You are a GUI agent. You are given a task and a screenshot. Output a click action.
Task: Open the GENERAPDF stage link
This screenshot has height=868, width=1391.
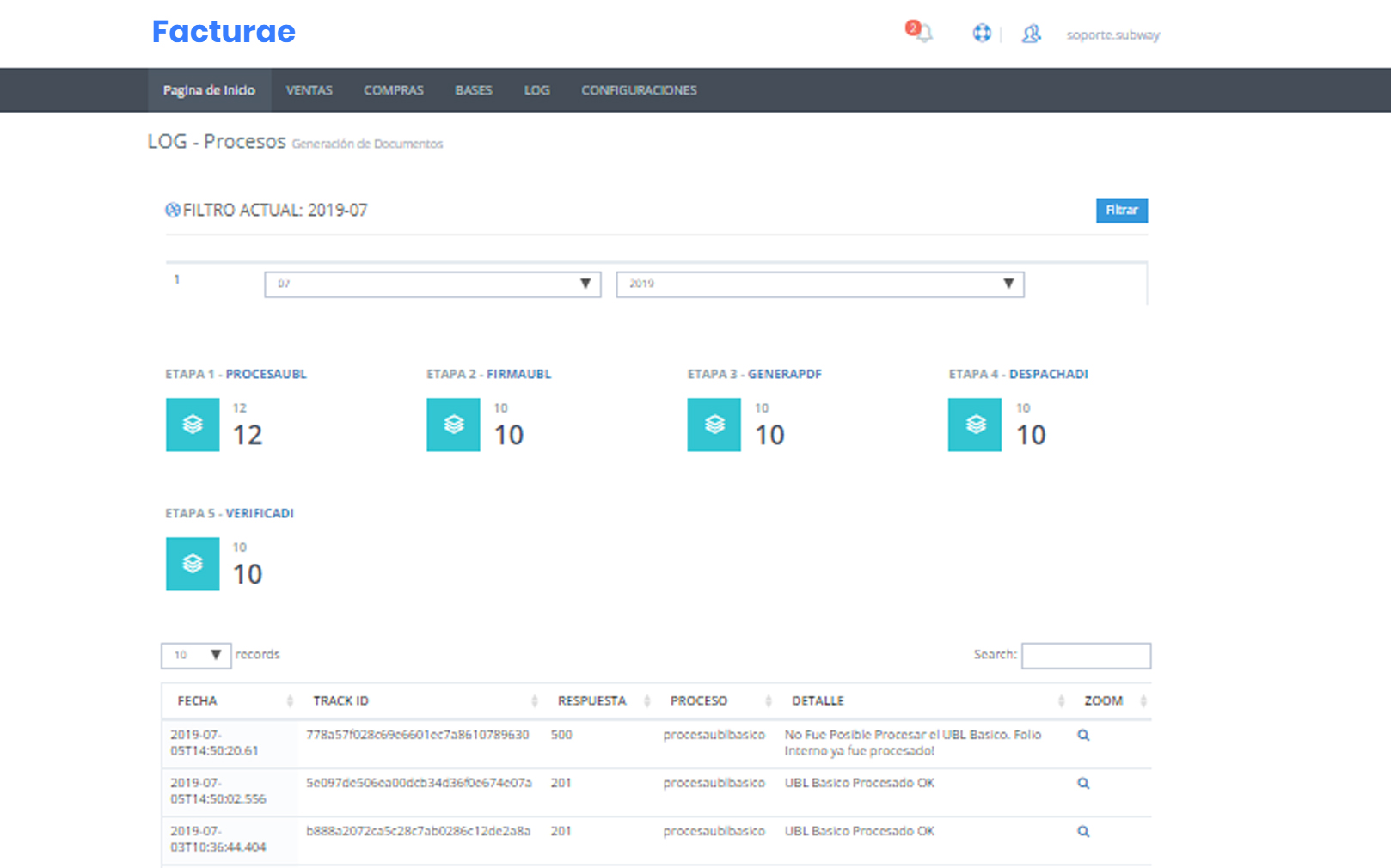click(x=784, y=374)
